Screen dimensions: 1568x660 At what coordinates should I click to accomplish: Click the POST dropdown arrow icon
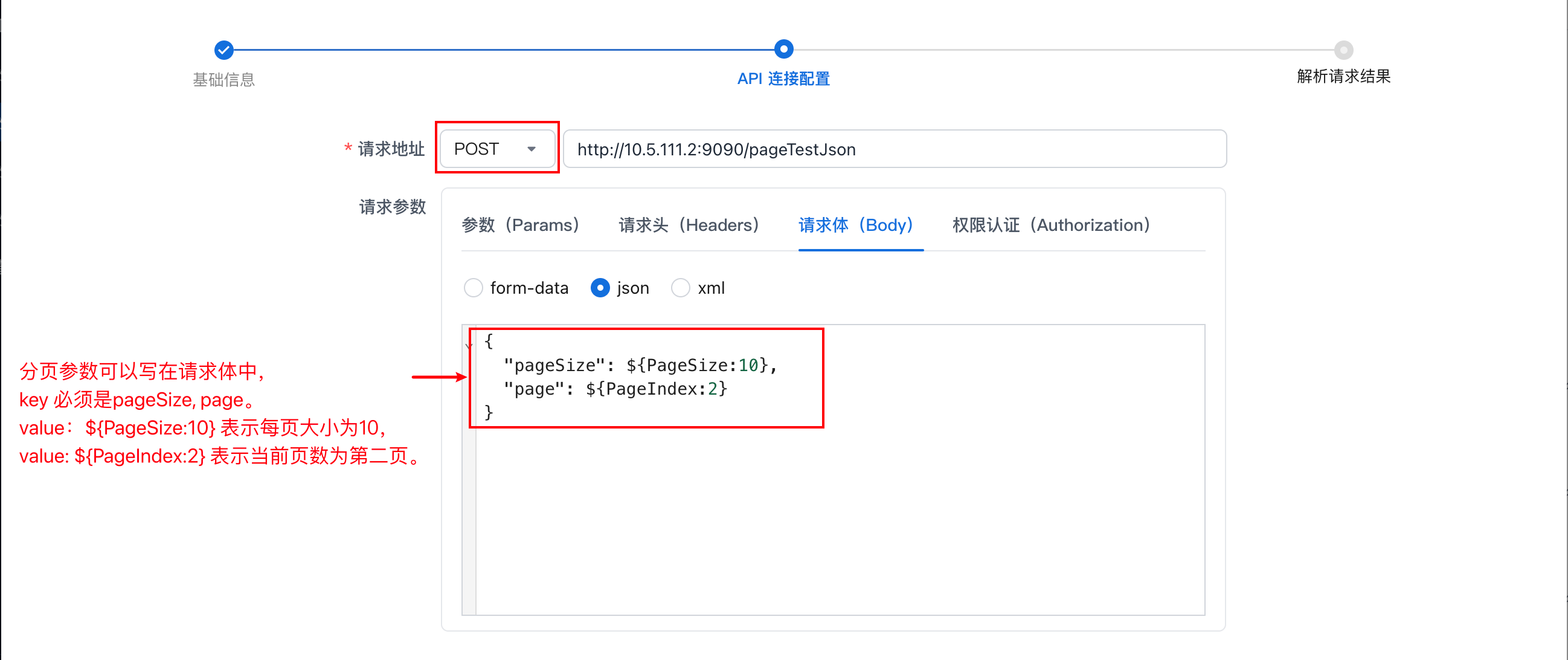point(531,149)
